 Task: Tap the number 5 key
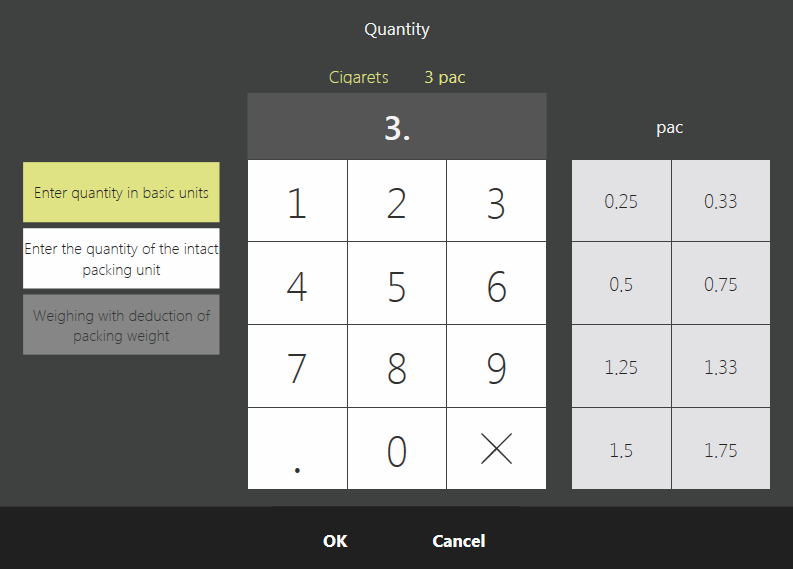[x=397, y=284]
